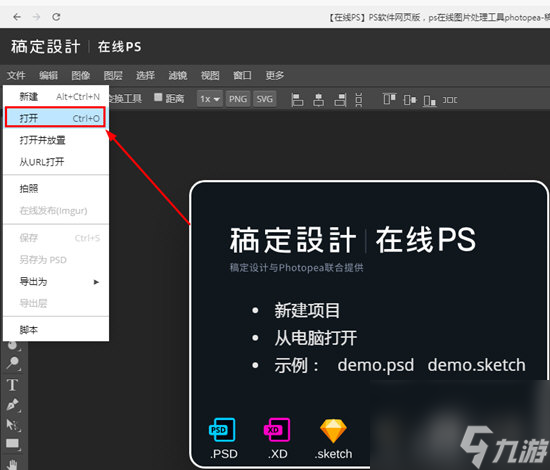
Task: Reload the page in browser
Action: click(x=56, y=16)
